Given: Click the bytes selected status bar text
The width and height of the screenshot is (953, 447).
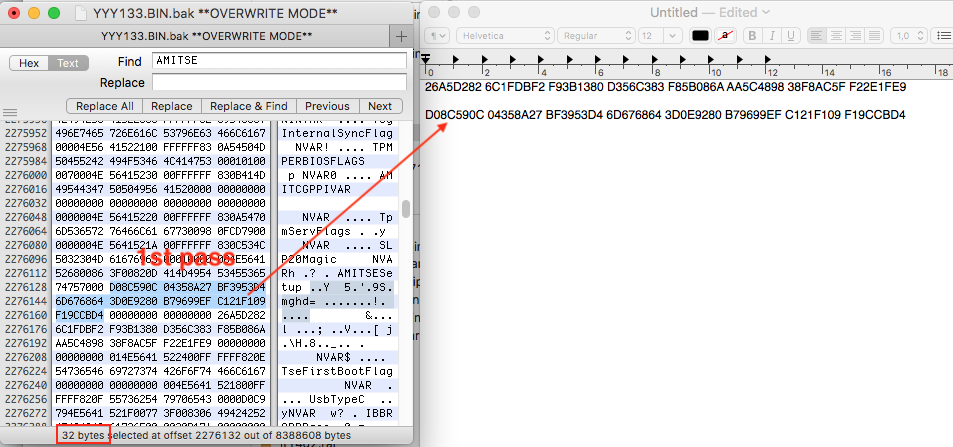Looking at the screenshot, I should click(x=206, y=435).
